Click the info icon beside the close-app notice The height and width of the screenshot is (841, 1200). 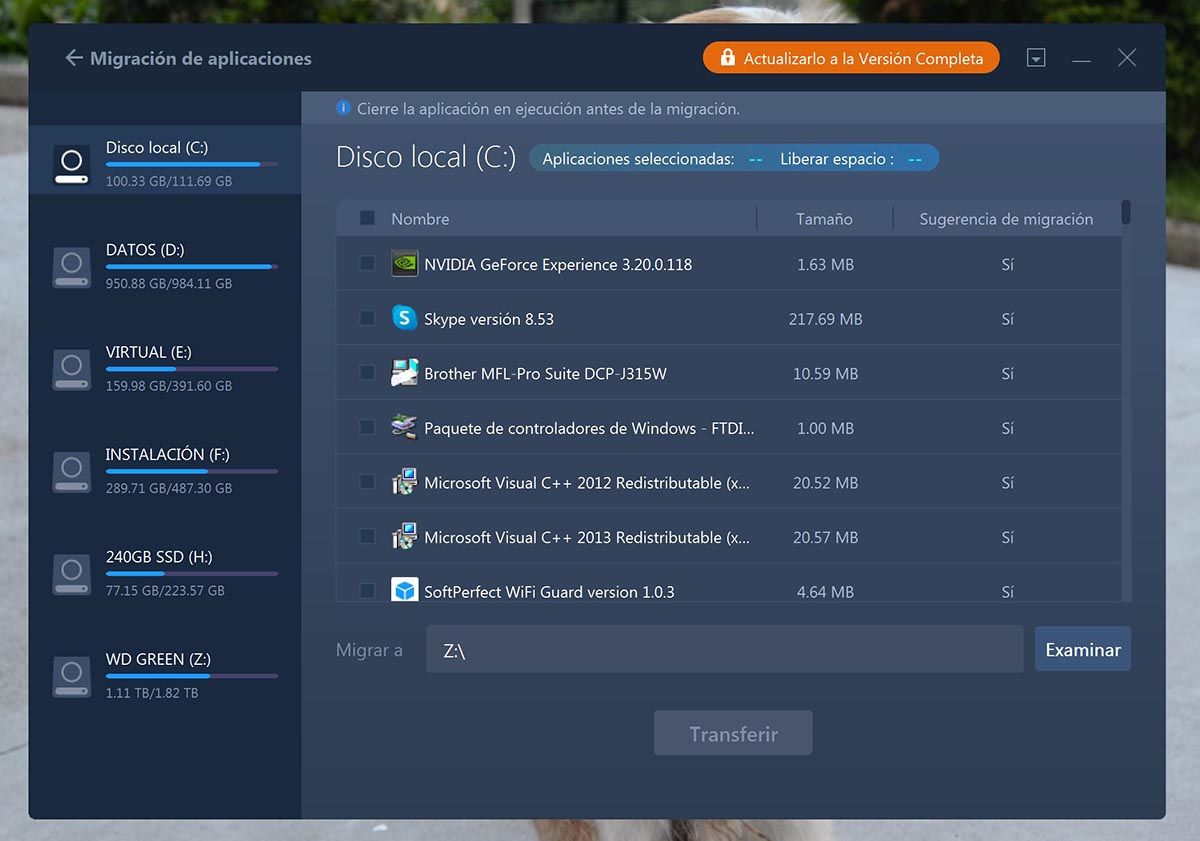[343, 108]
